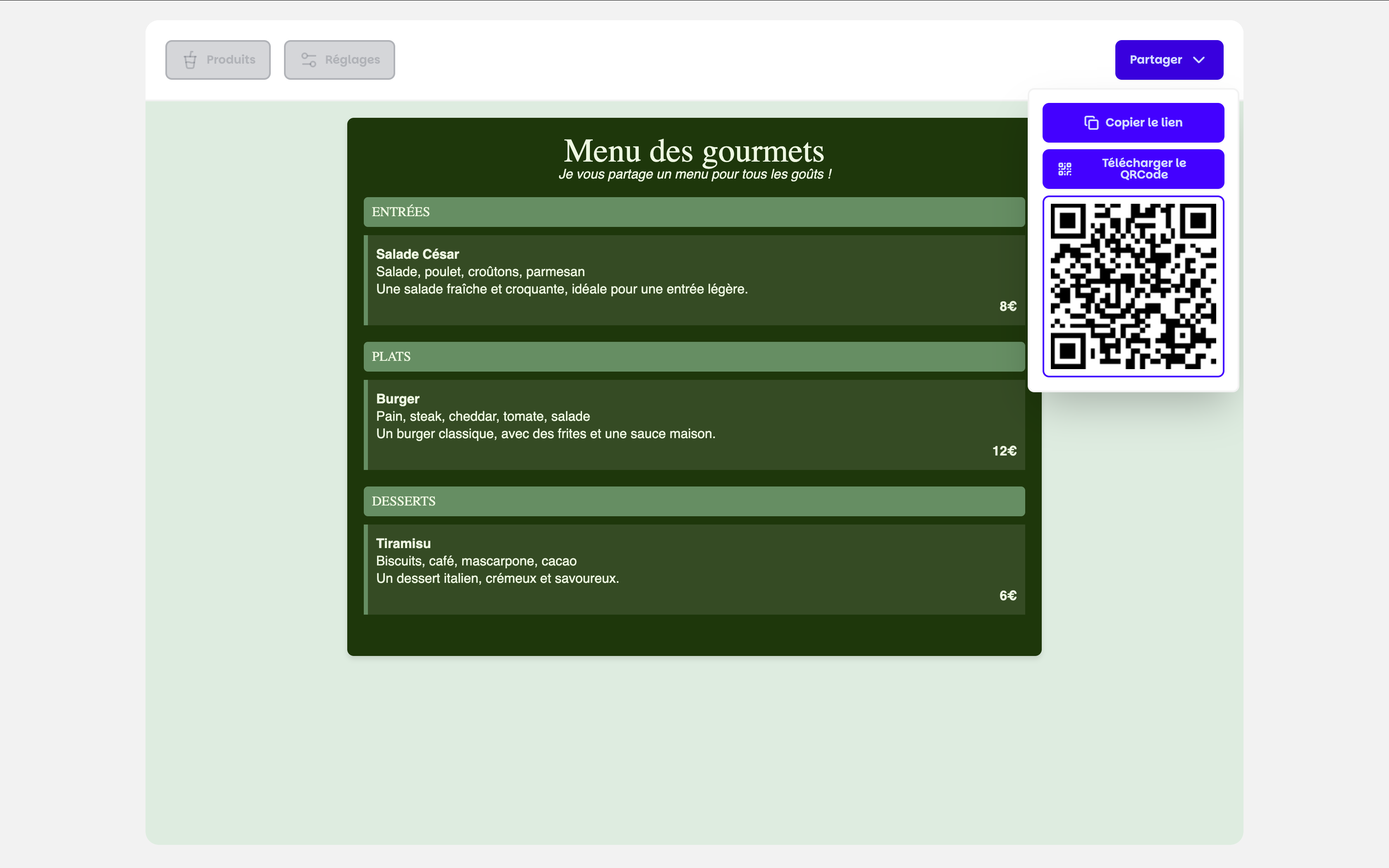Image resolution: width=1389 pixels, height=868 pixels.
Task: Click the Copier le lien label
Action: 1143,122
